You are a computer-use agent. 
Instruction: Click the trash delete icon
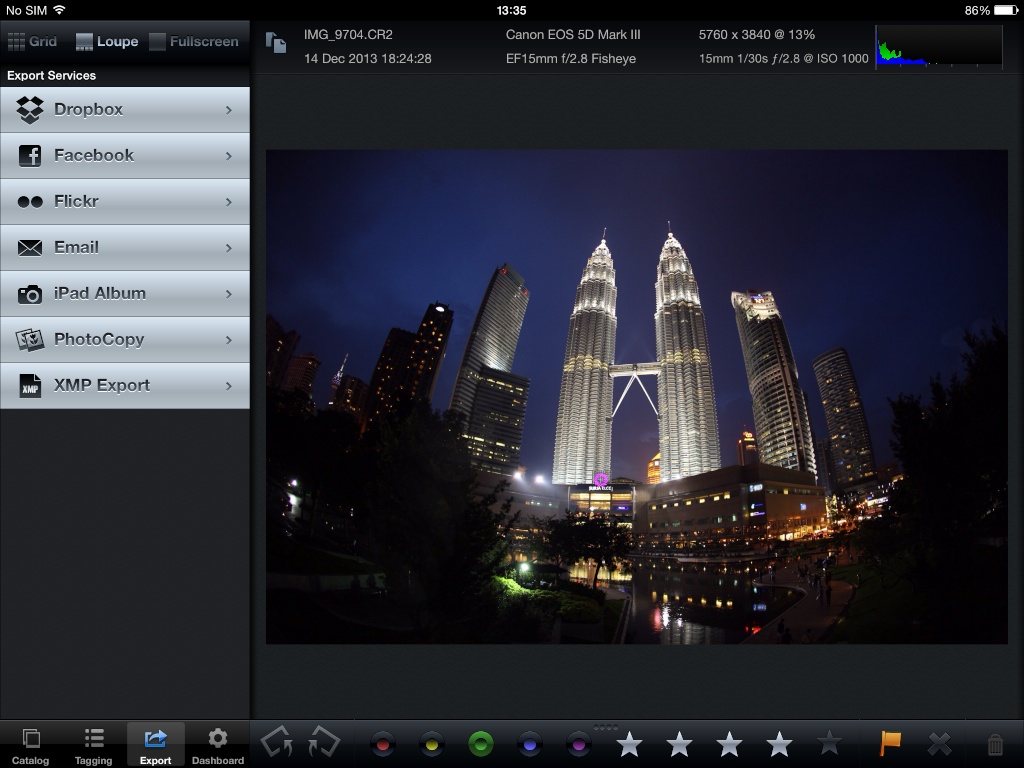[x=995, y=744]
